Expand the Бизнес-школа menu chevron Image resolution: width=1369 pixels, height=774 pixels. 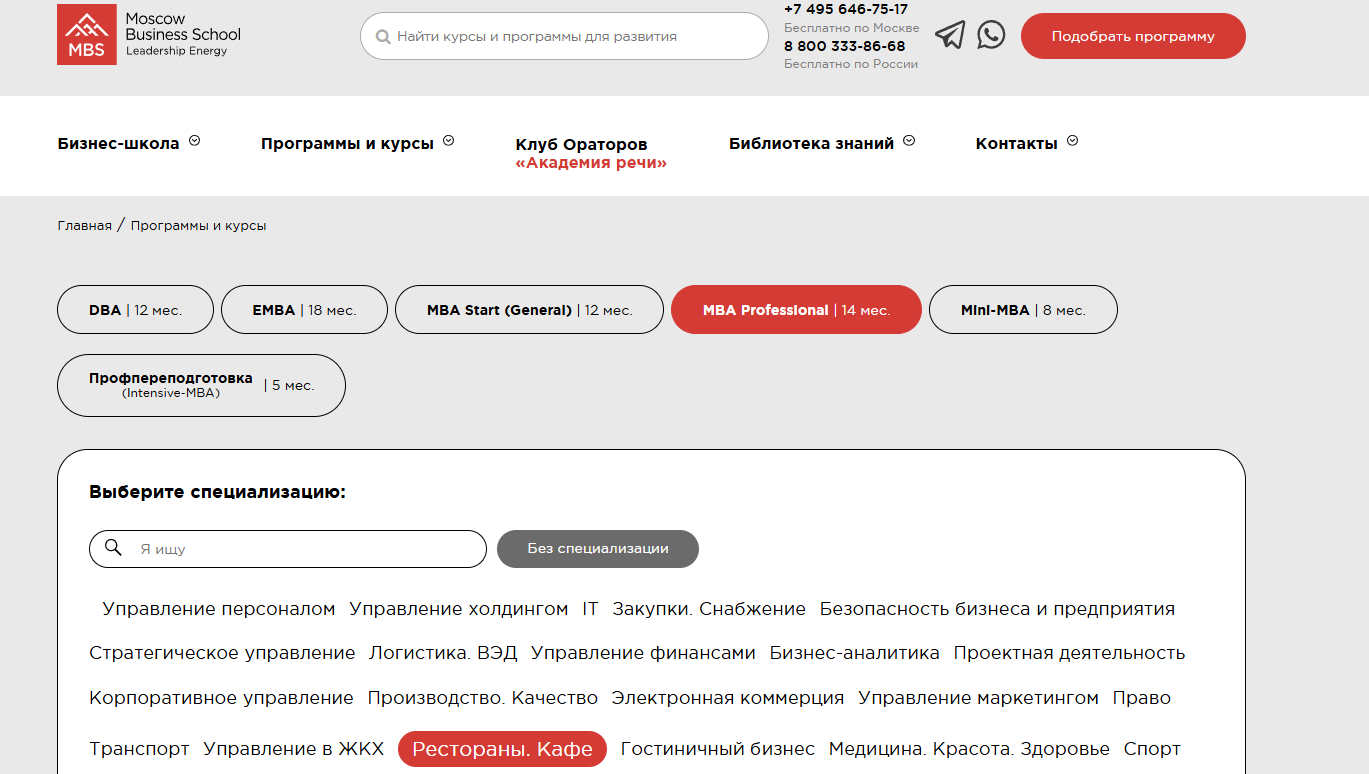pos(195,141)
